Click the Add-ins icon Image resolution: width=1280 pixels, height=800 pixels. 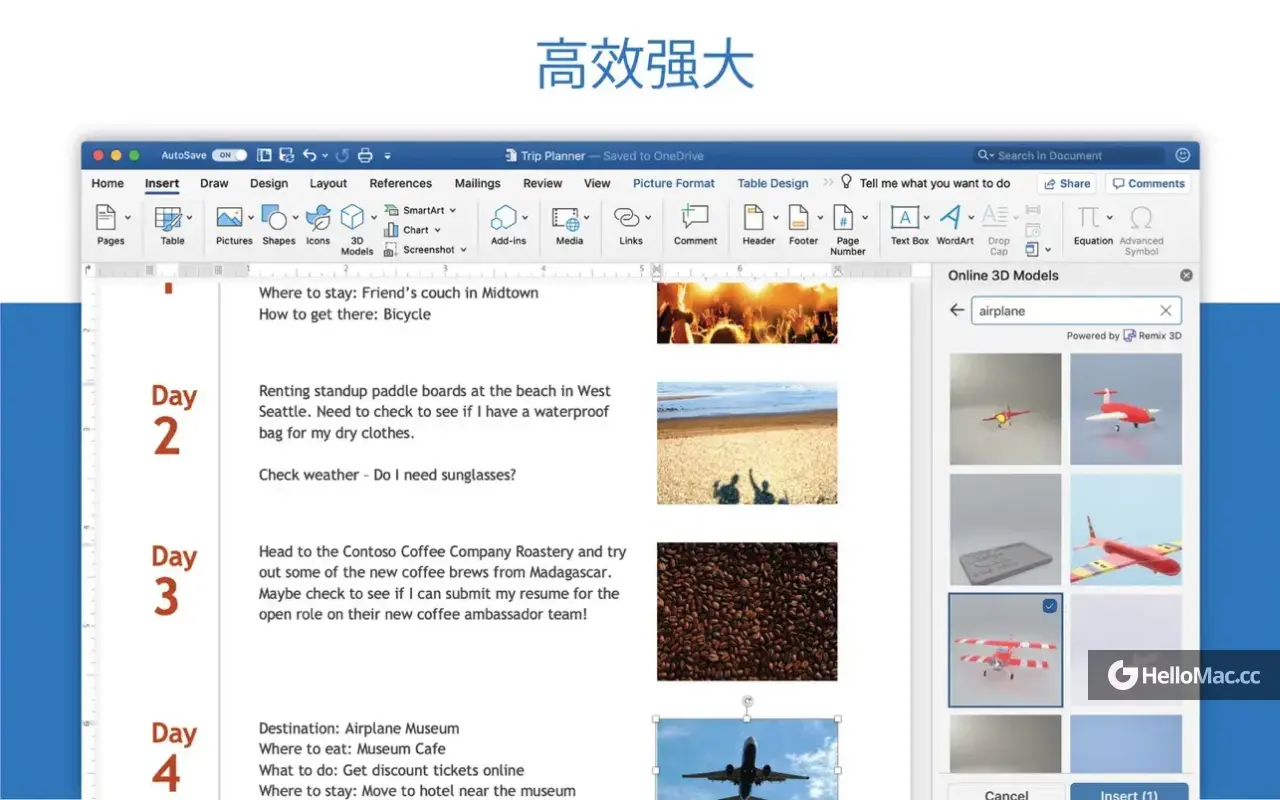pos(504,217)
